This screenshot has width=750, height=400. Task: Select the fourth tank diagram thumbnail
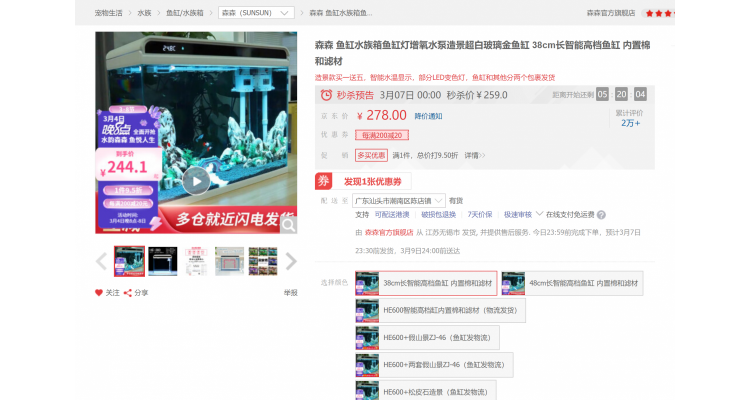[230, 261]
